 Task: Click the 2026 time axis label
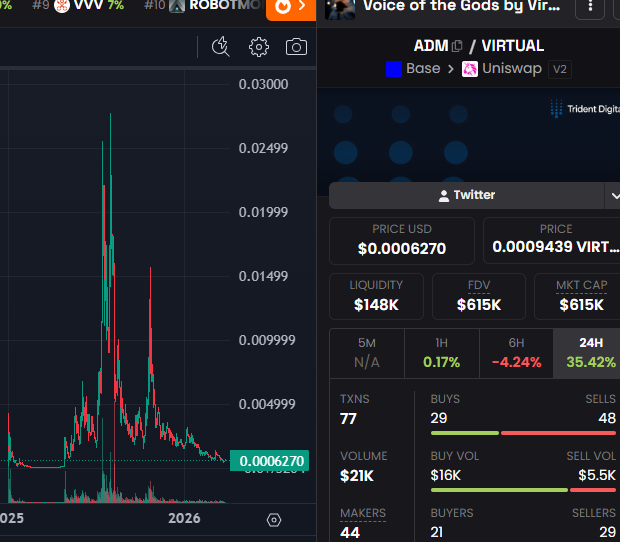tap(184, 518)
